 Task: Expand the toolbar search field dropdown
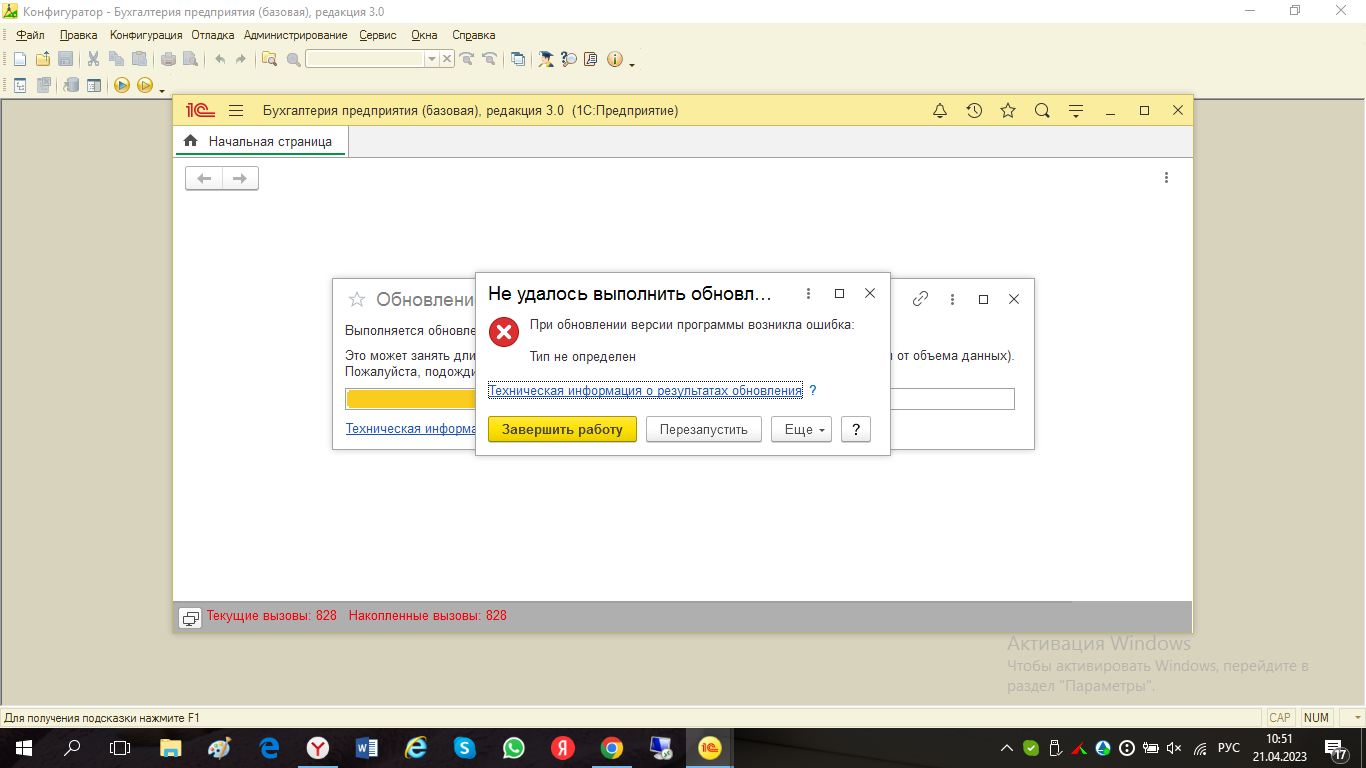(432, 59)
